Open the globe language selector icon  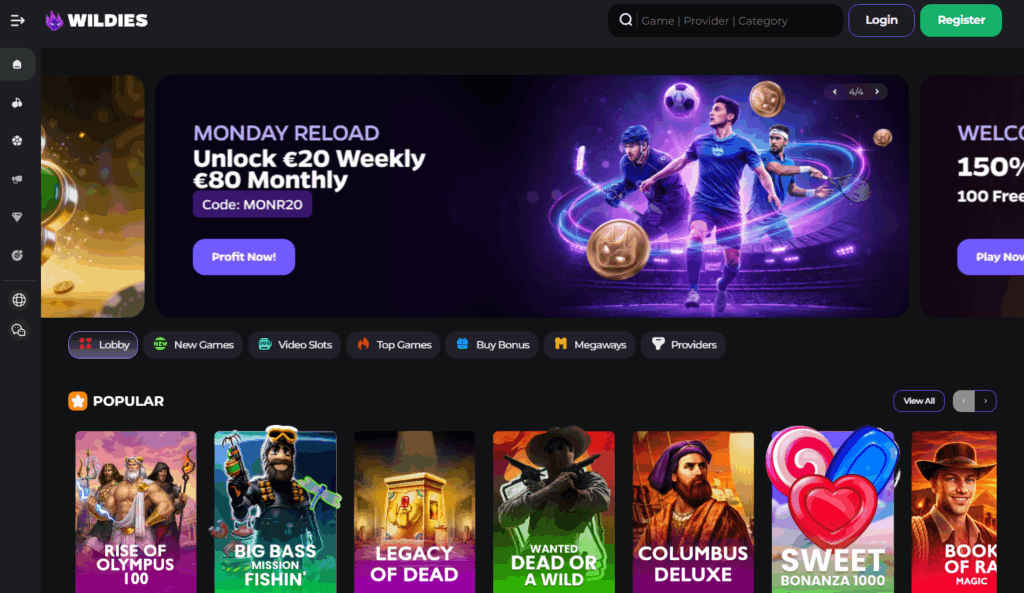pos(19,300)
